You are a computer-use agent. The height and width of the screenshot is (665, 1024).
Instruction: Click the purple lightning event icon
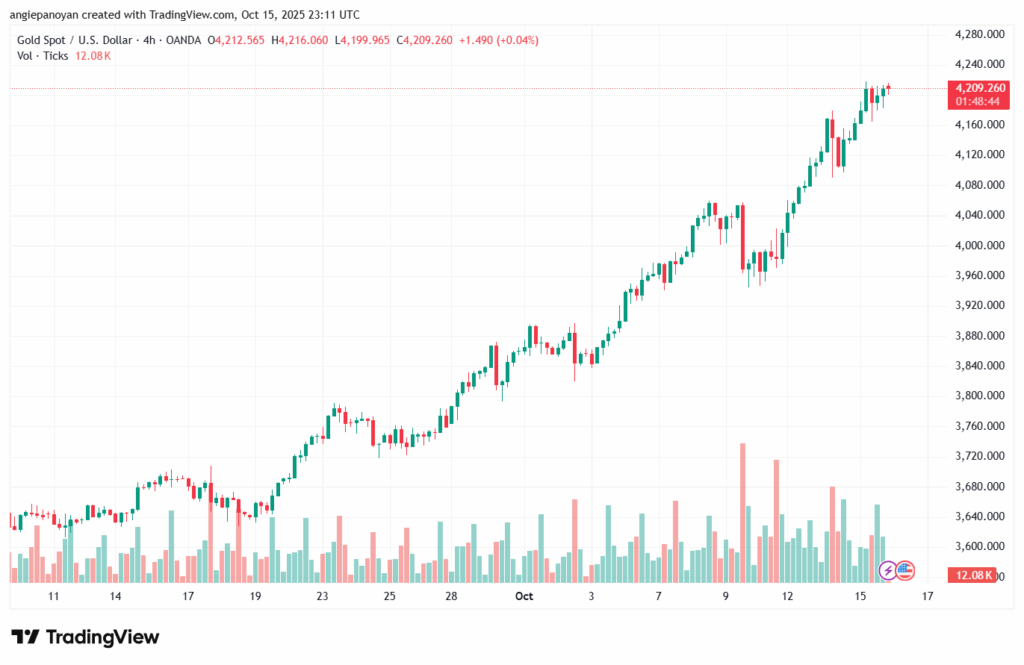click(x=888, y=570)
